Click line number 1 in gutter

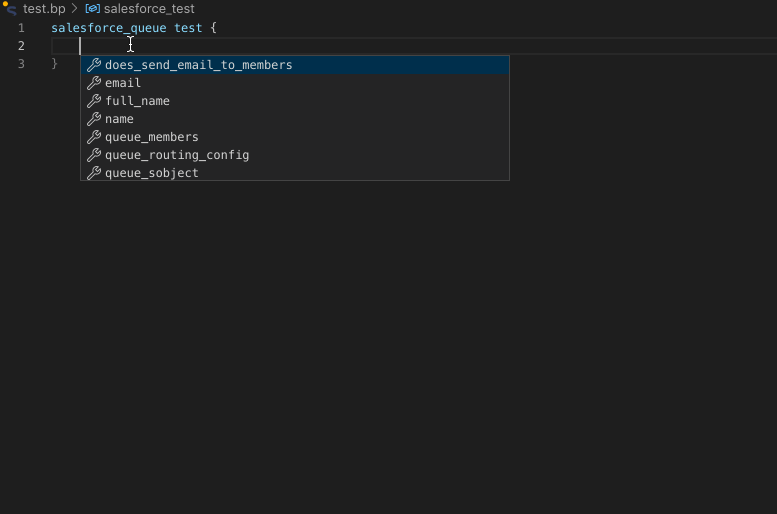coord(21,28)
